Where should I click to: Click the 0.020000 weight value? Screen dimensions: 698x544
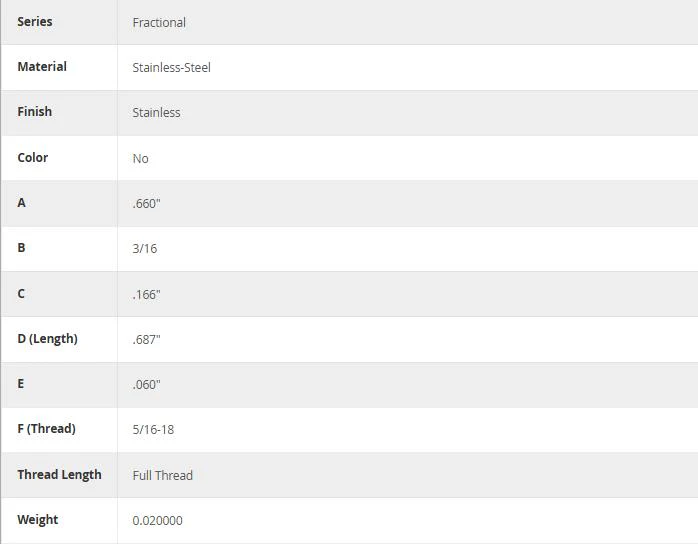coord(157,520)
